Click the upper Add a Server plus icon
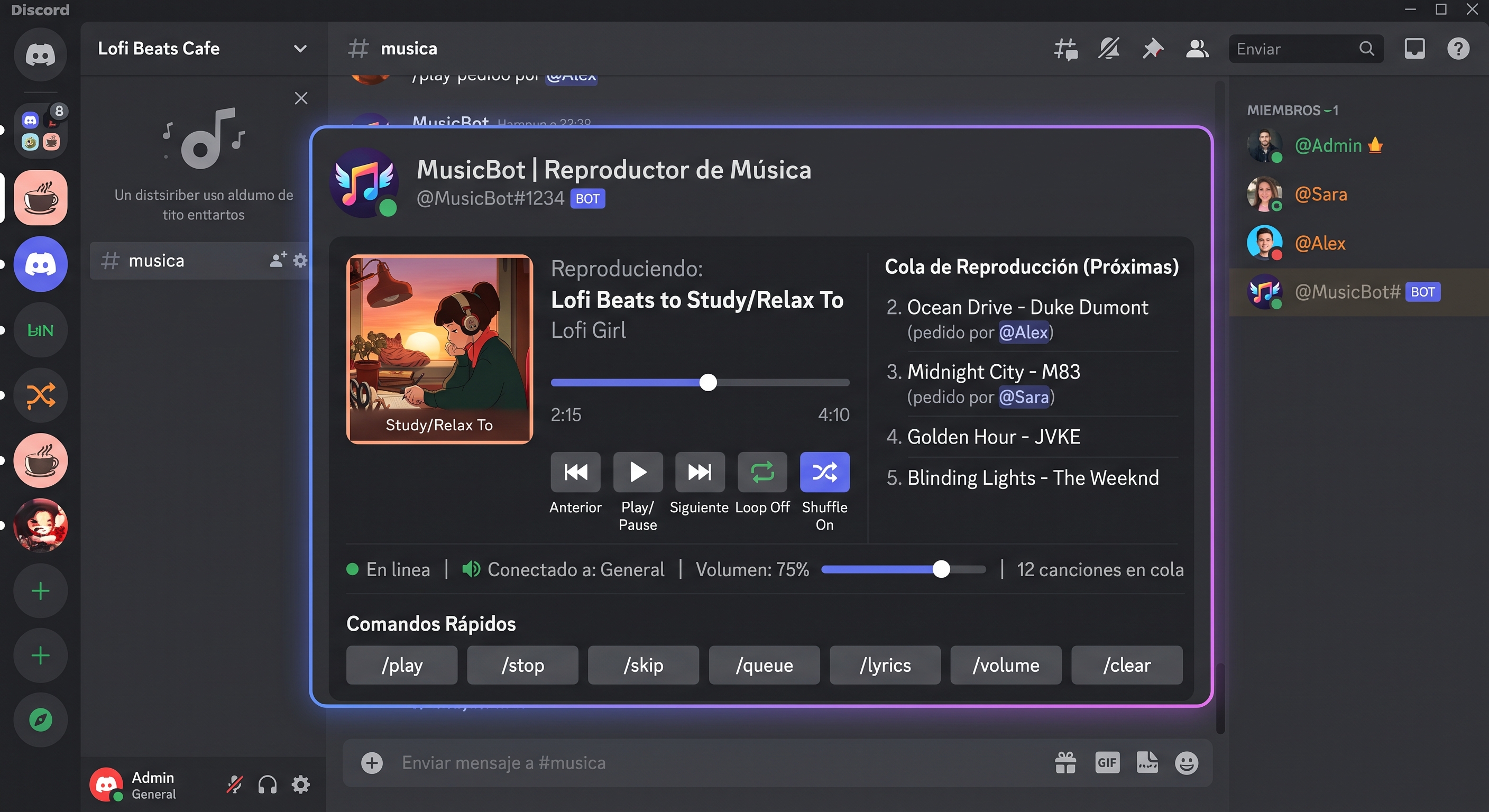 41,591
